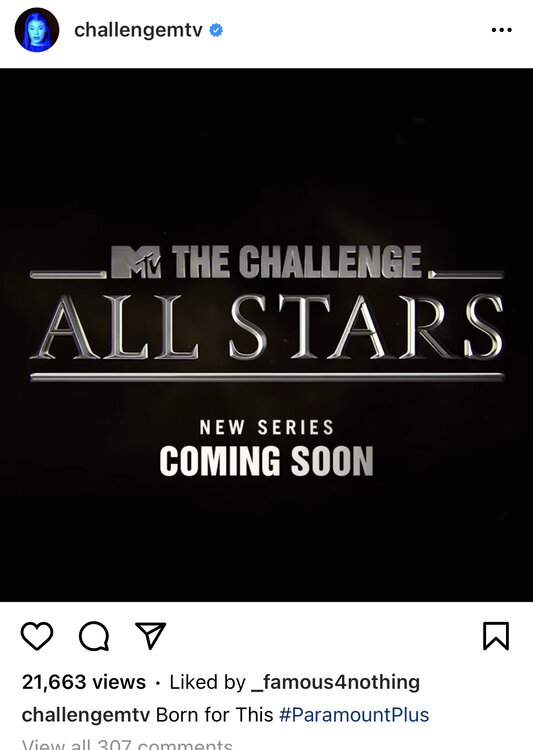The image size is (533, 750).
Task: Share the post using the paper plane icon
Action: point(151,636)
